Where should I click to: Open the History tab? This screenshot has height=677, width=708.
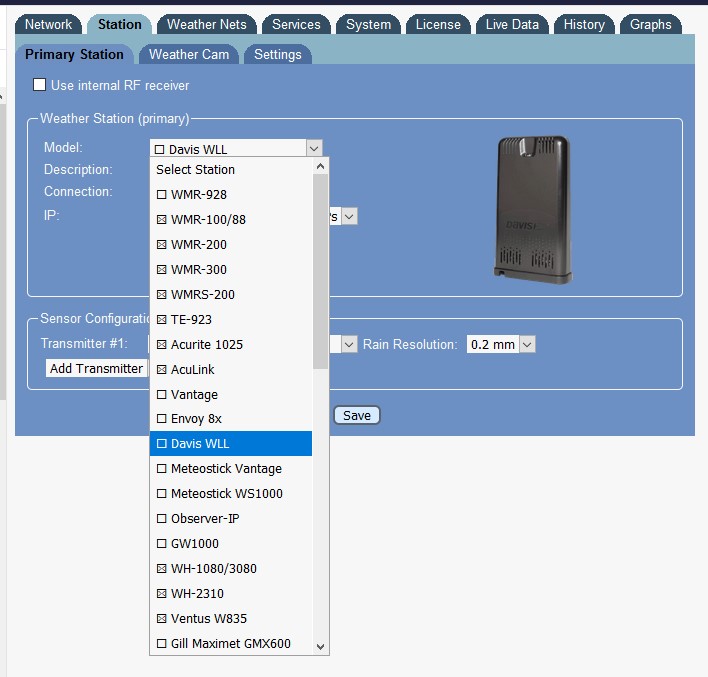pos(584,24)
